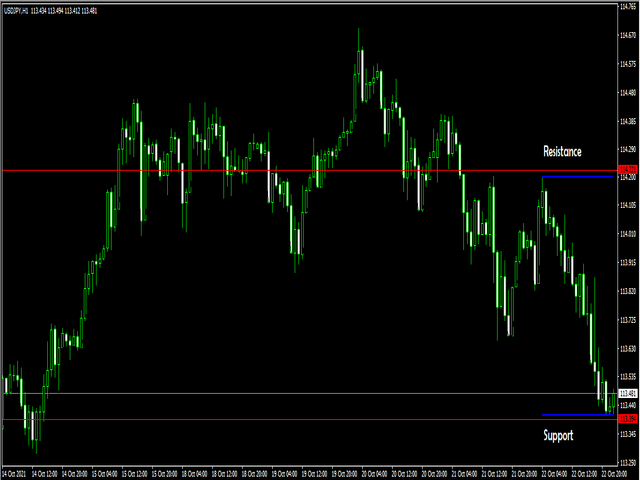
Task: Click the 114.670 price axis label
Action: point(628,36)
